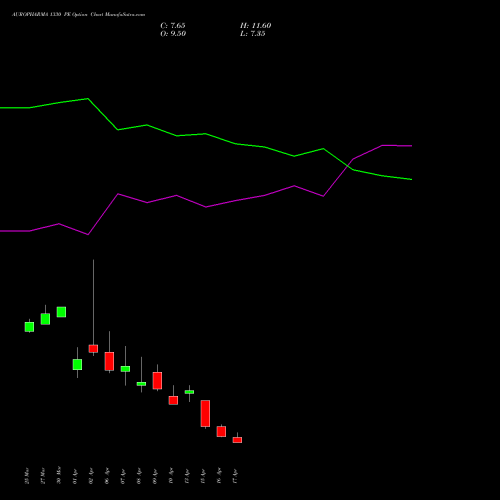Click the red candle with the tallest wick
This screenshot has width=500, height=500.
click(93, 349)
